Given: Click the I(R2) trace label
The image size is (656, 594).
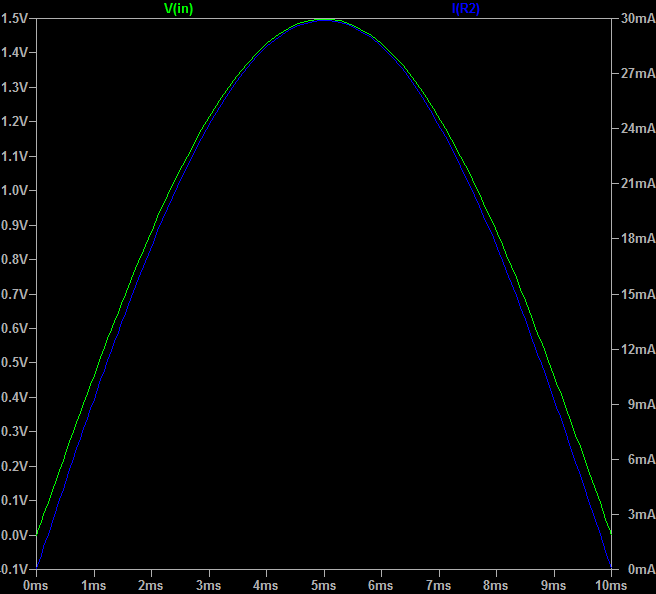Looking at the screenshot, I should click(x=466, y=8).
